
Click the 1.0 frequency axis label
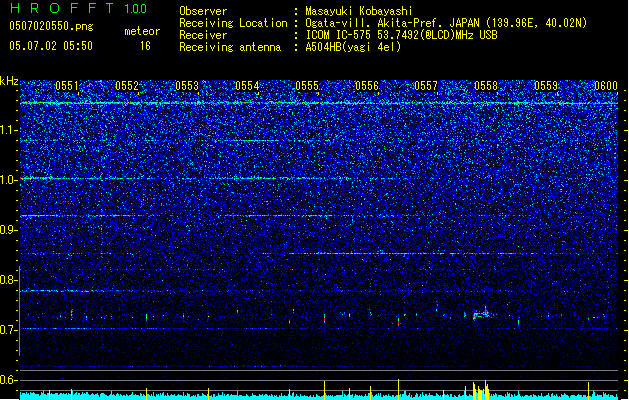(9, 180)
